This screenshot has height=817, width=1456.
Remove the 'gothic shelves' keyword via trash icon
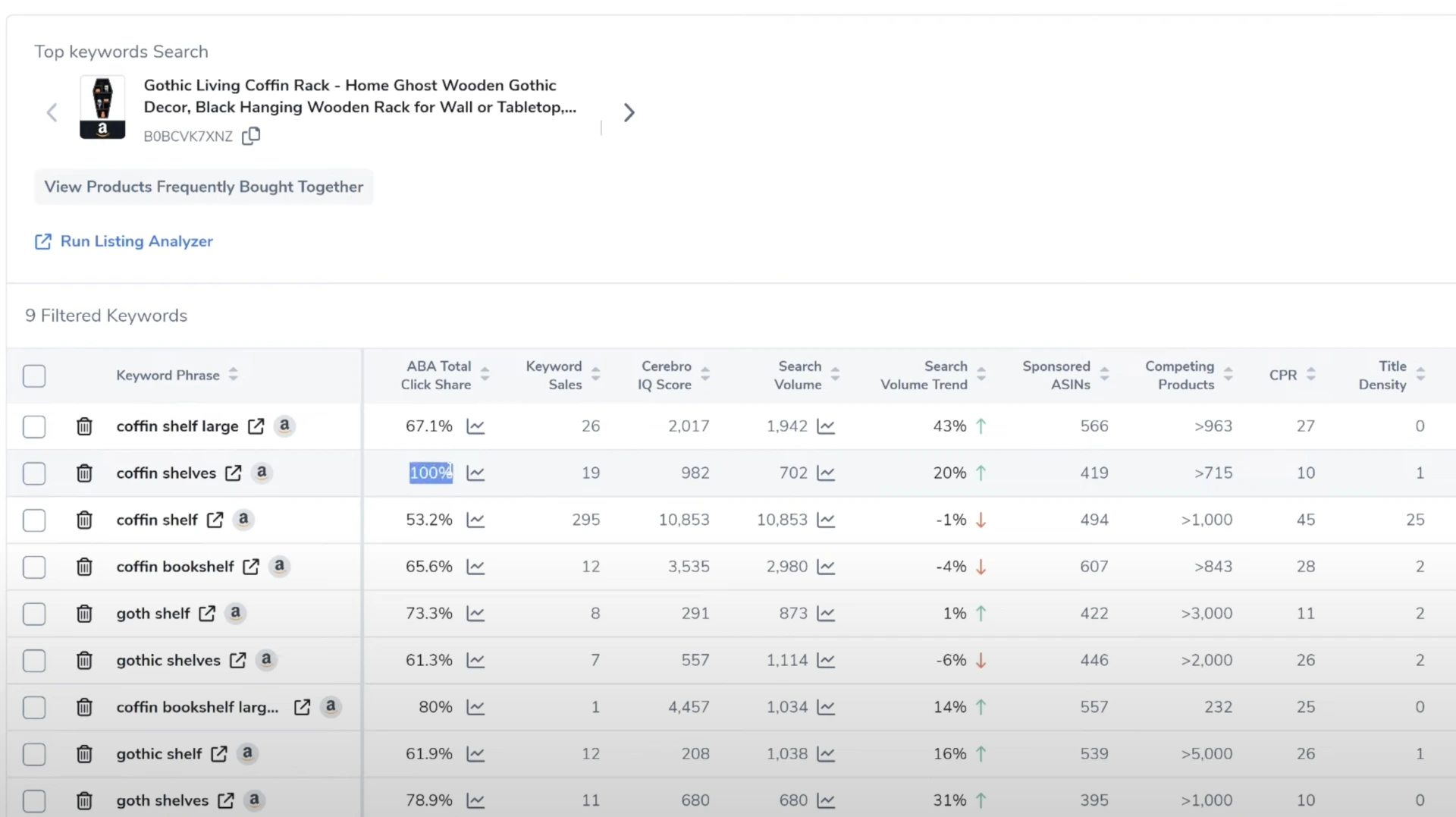[x=84, y=661]
